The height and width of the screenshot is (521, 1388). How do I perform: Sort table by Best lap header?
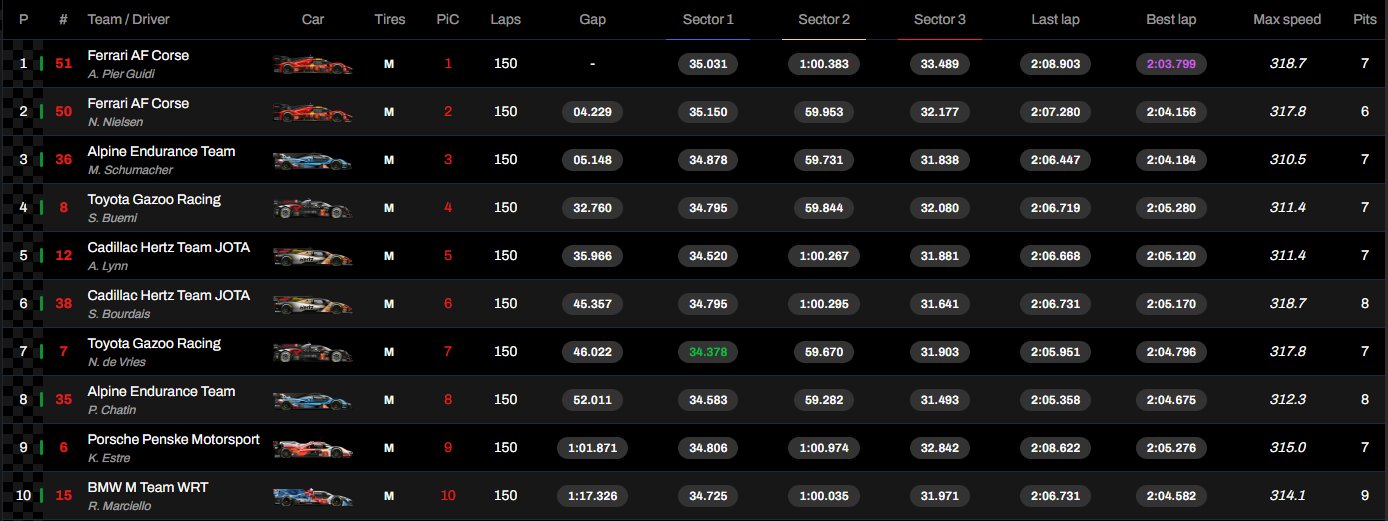pos(1171,20)
